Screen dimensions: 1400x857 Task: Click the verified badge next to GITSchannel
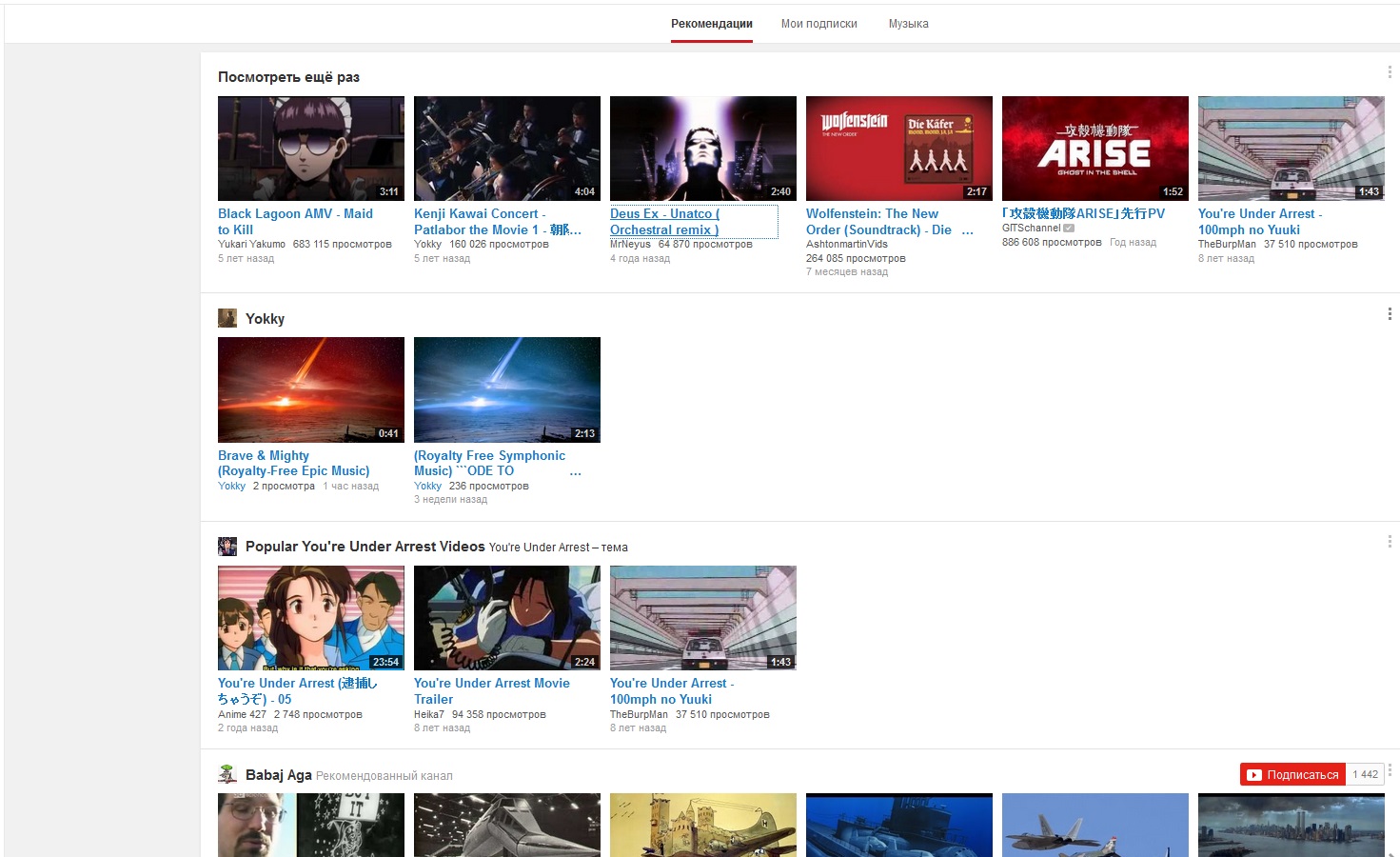tap(1069, 229)
